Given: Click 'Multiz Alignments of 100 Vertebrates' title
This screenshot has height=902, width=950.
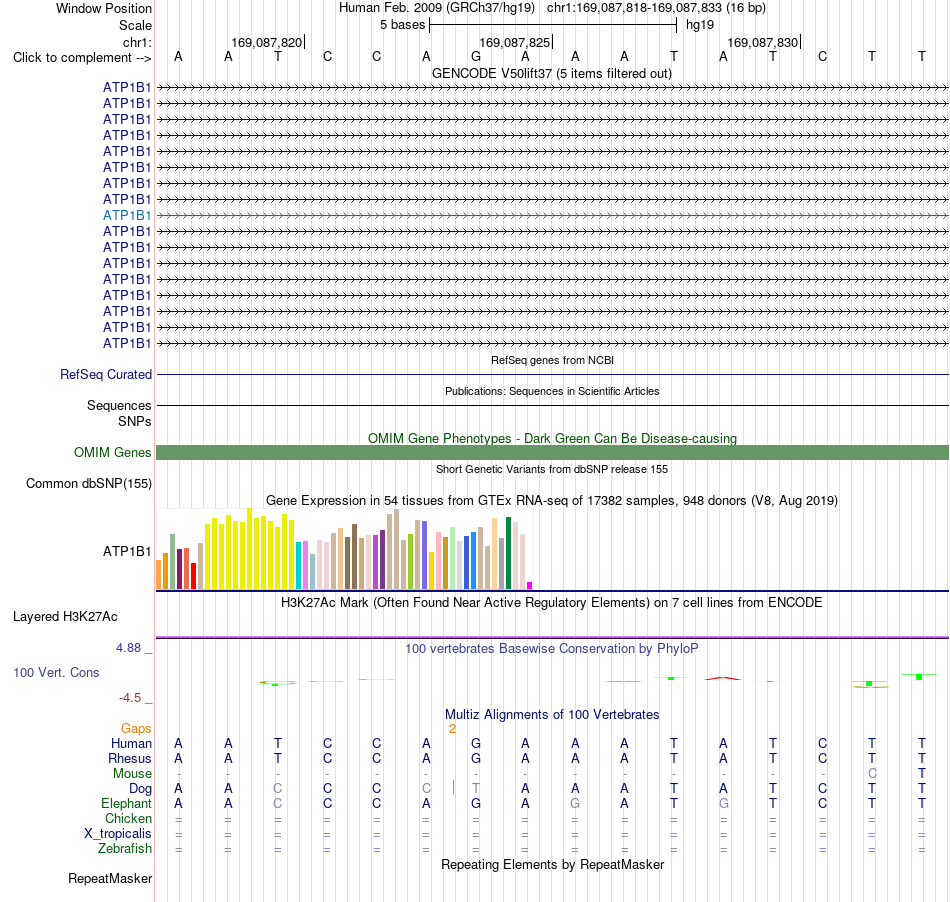Looking at the screenshot, I should click(x=552, y=715).
